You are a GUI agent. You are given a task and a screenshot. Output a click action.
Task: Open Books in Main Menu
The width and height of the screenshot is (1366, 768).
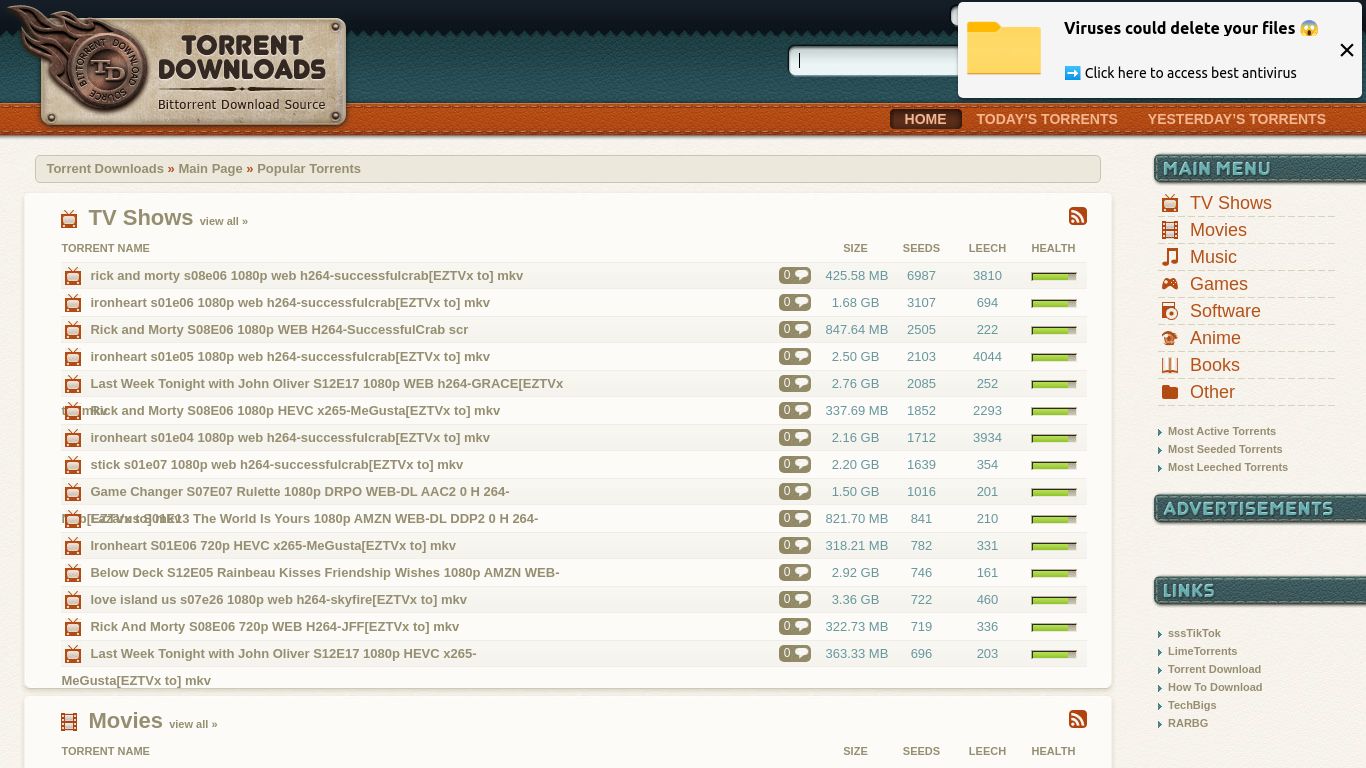1215,365
